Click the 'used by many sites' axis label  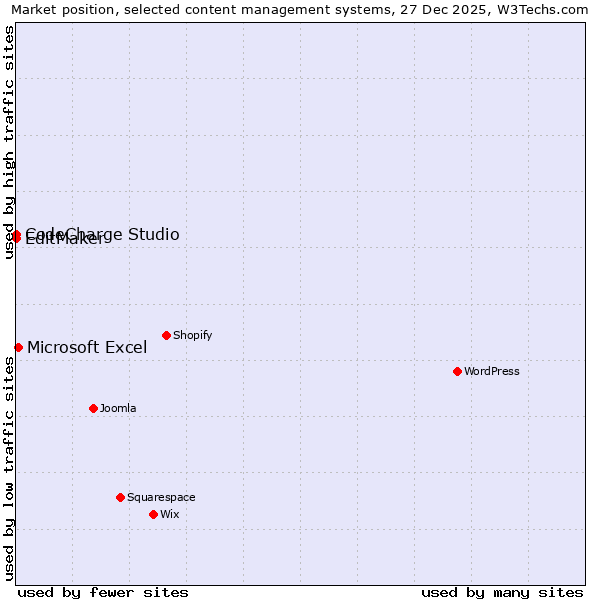[502, 593]
